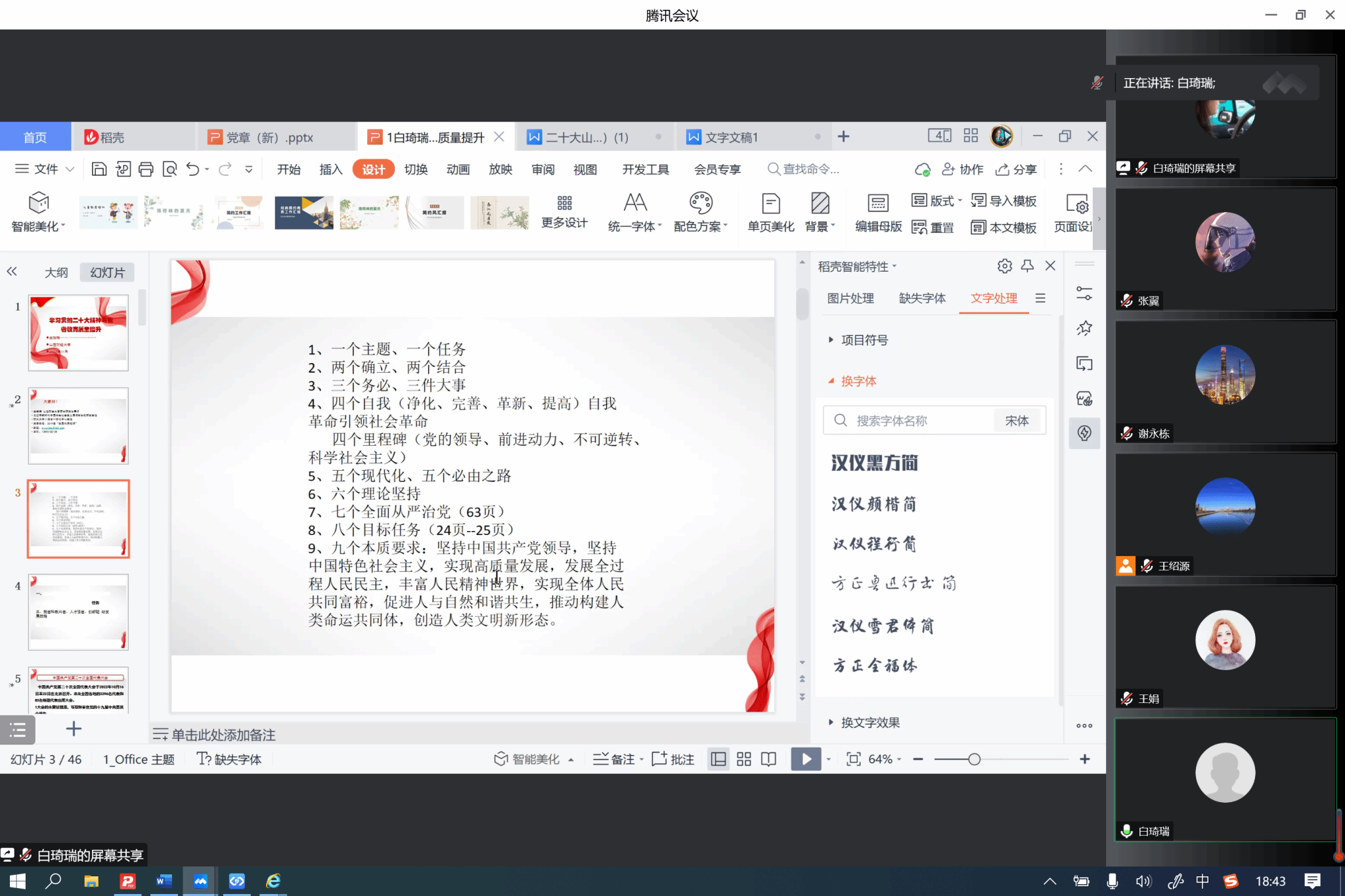Switch to the 缺失字体 panel tab
The width and height of the screenshot is (1345, 896).
click(921, 298)
